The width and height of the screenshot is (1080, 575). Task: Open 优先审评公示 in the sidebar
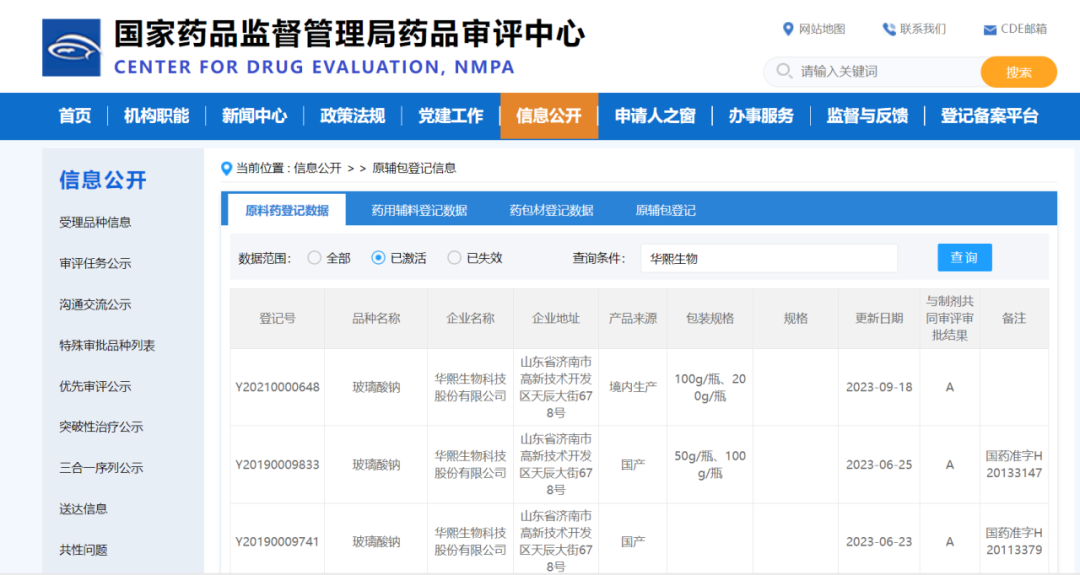click(95, 386)
